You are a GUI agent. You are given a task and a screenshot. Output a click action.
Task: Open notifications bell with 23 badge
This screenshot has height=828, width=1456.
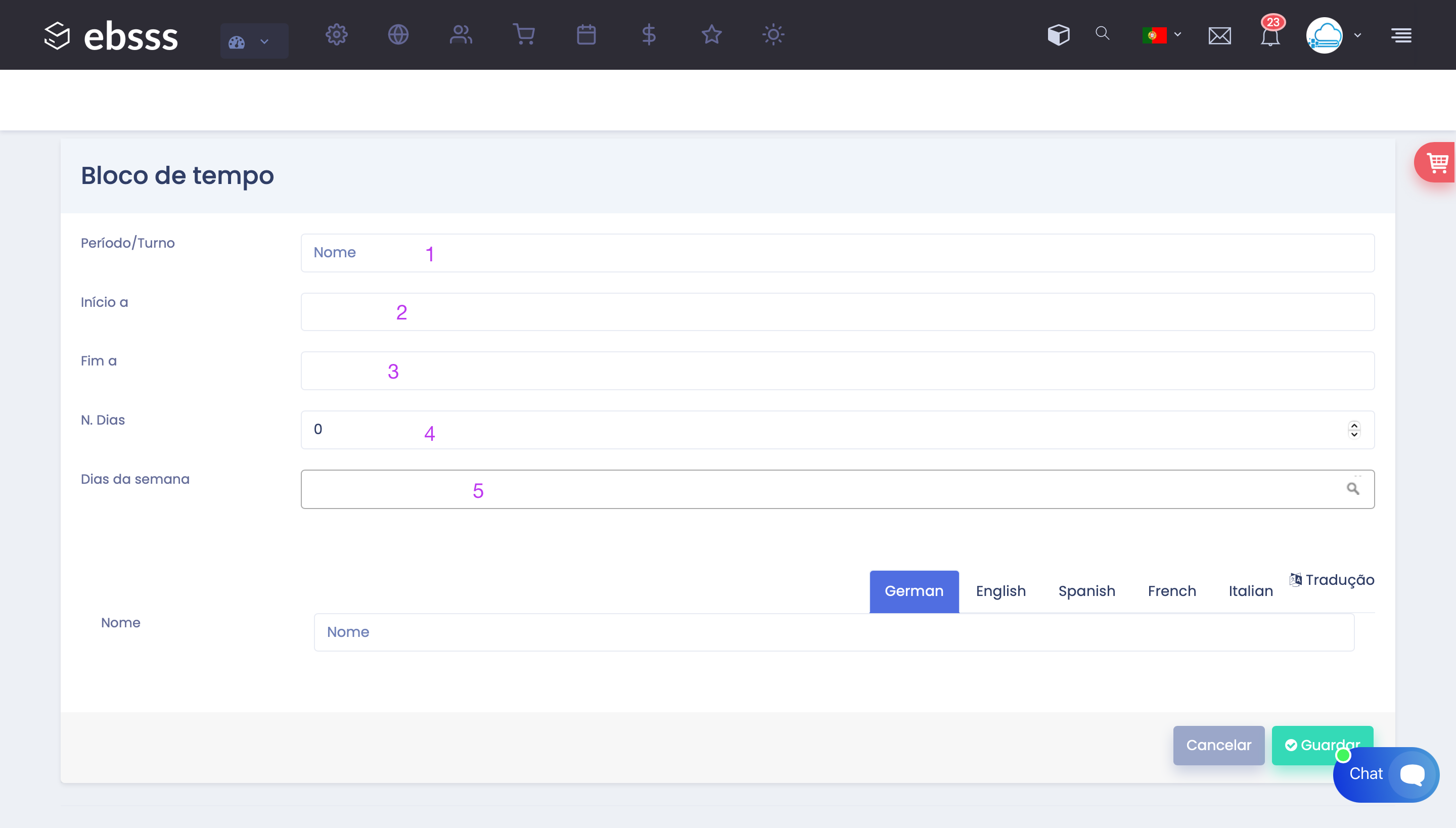[x=1270, y=36]
